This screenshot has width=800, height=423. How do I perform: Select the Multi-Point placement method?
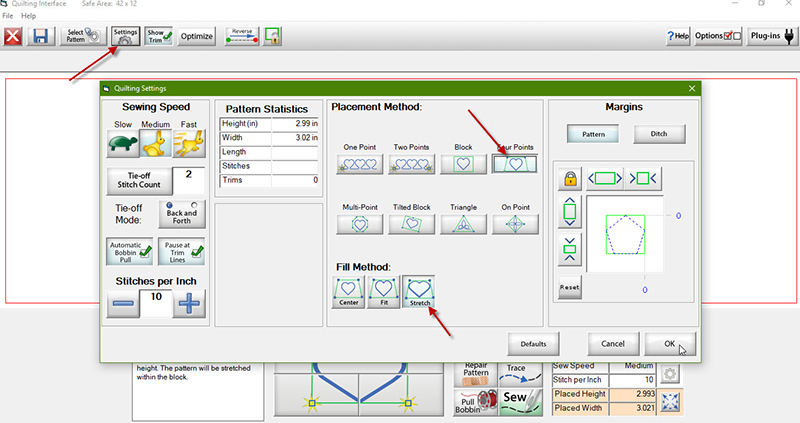(359, 224)
